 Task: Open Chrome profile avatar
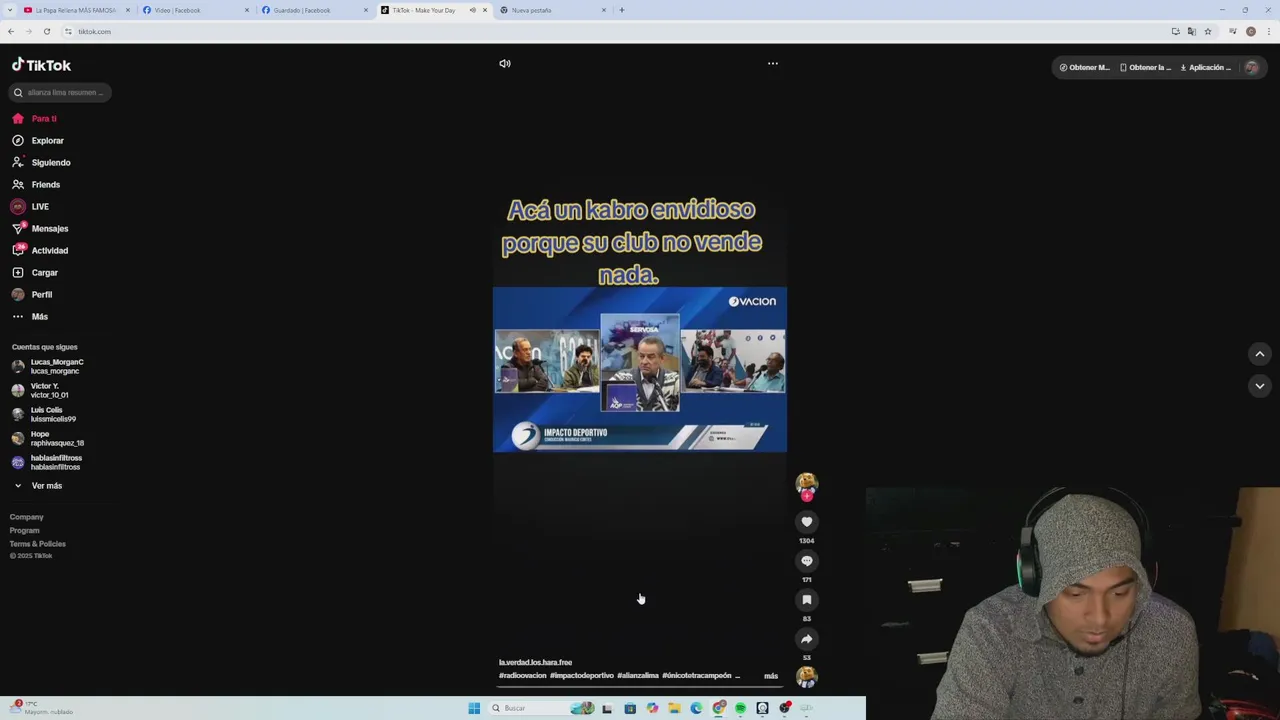(1251, 31)
